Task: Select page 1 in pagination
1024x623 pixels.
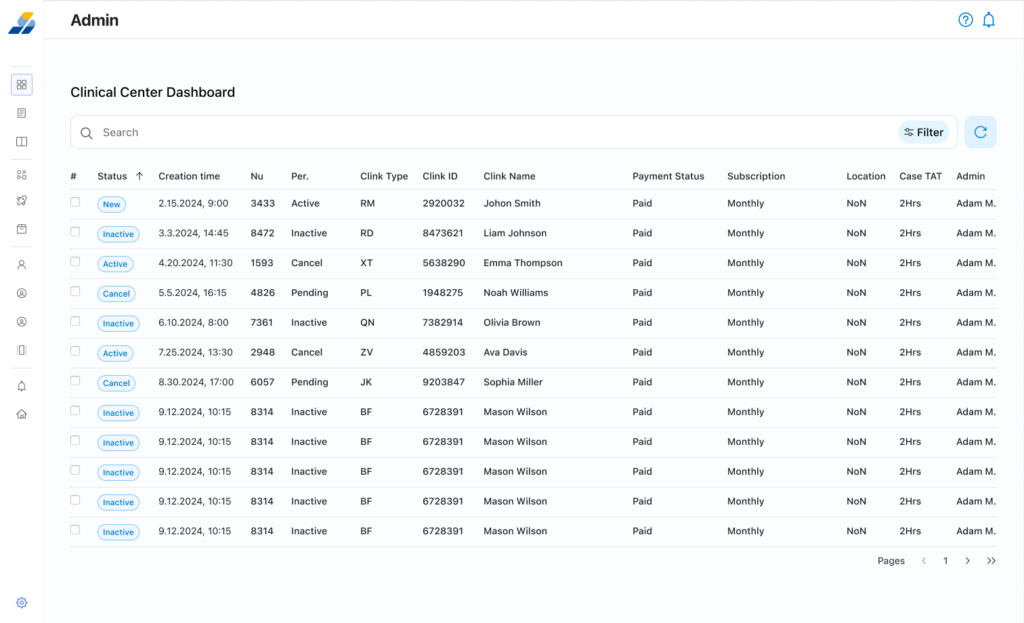Action: (945, 561)
